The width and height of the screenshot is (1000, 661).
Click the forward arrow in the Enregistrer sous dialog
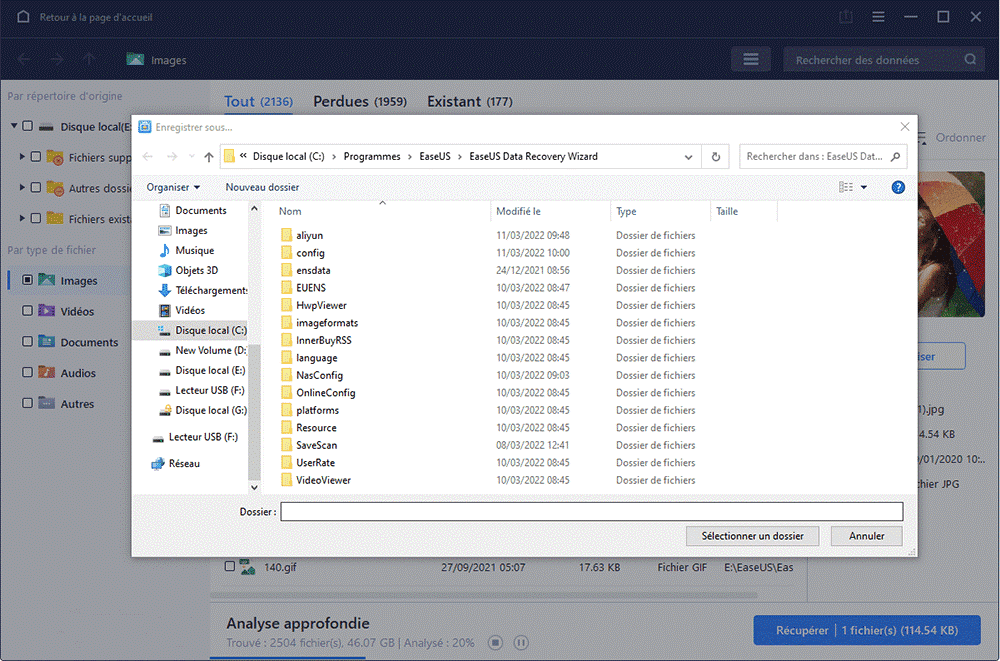pyautogui.click(x=172, y=156)
